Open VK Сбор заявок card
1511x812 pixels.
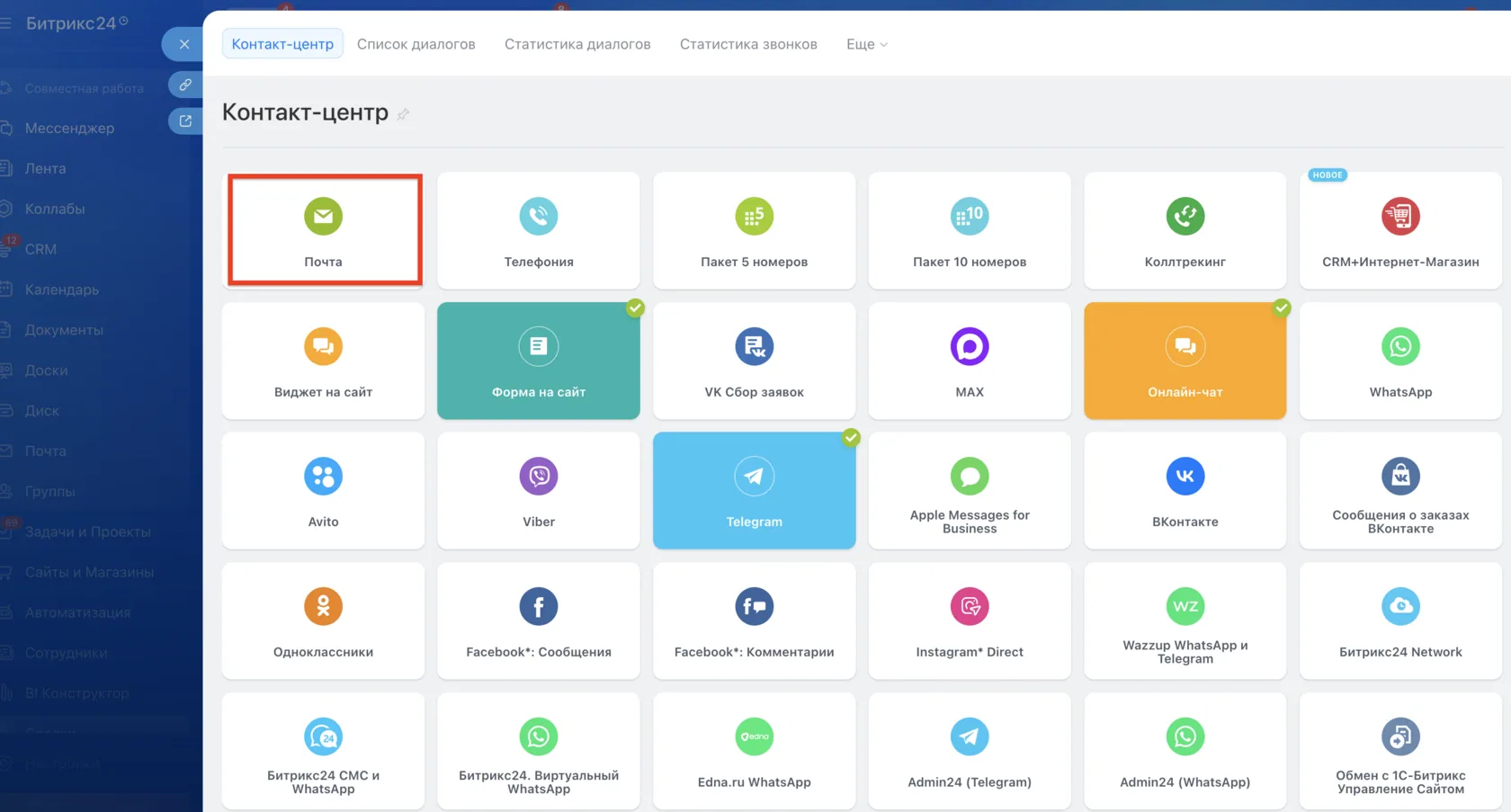click(x=754, y=361)
